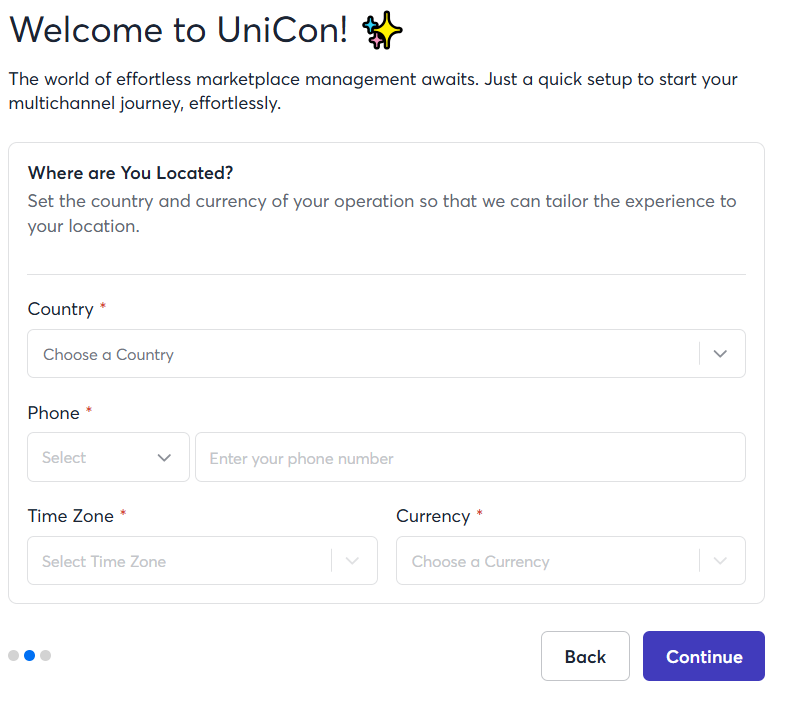Go to the first step dot indicator
The image size is (808, 714).
click(x=13, y=656)
